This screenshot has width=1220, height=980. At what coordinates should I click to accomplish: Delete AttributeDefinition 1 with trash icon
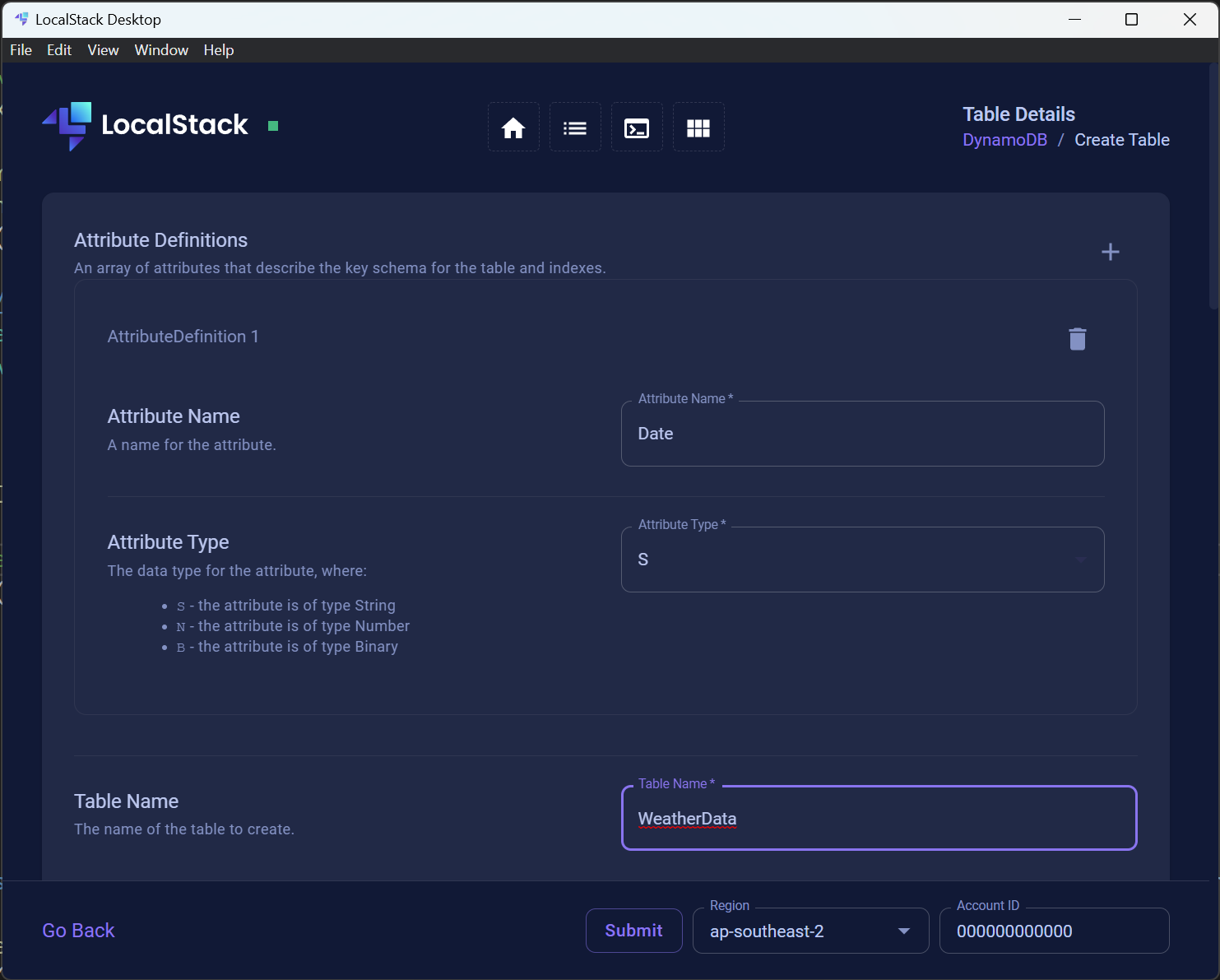coord(1078,339)
